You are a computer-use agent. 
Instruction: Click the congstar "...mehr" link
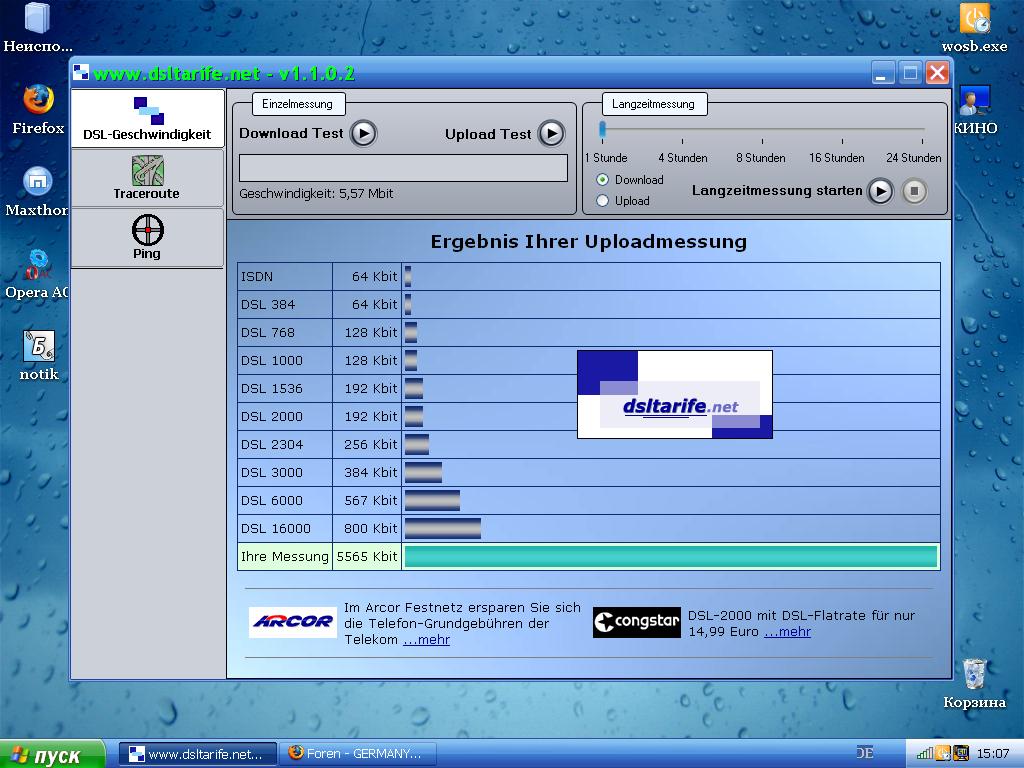[x=787, y=632]
